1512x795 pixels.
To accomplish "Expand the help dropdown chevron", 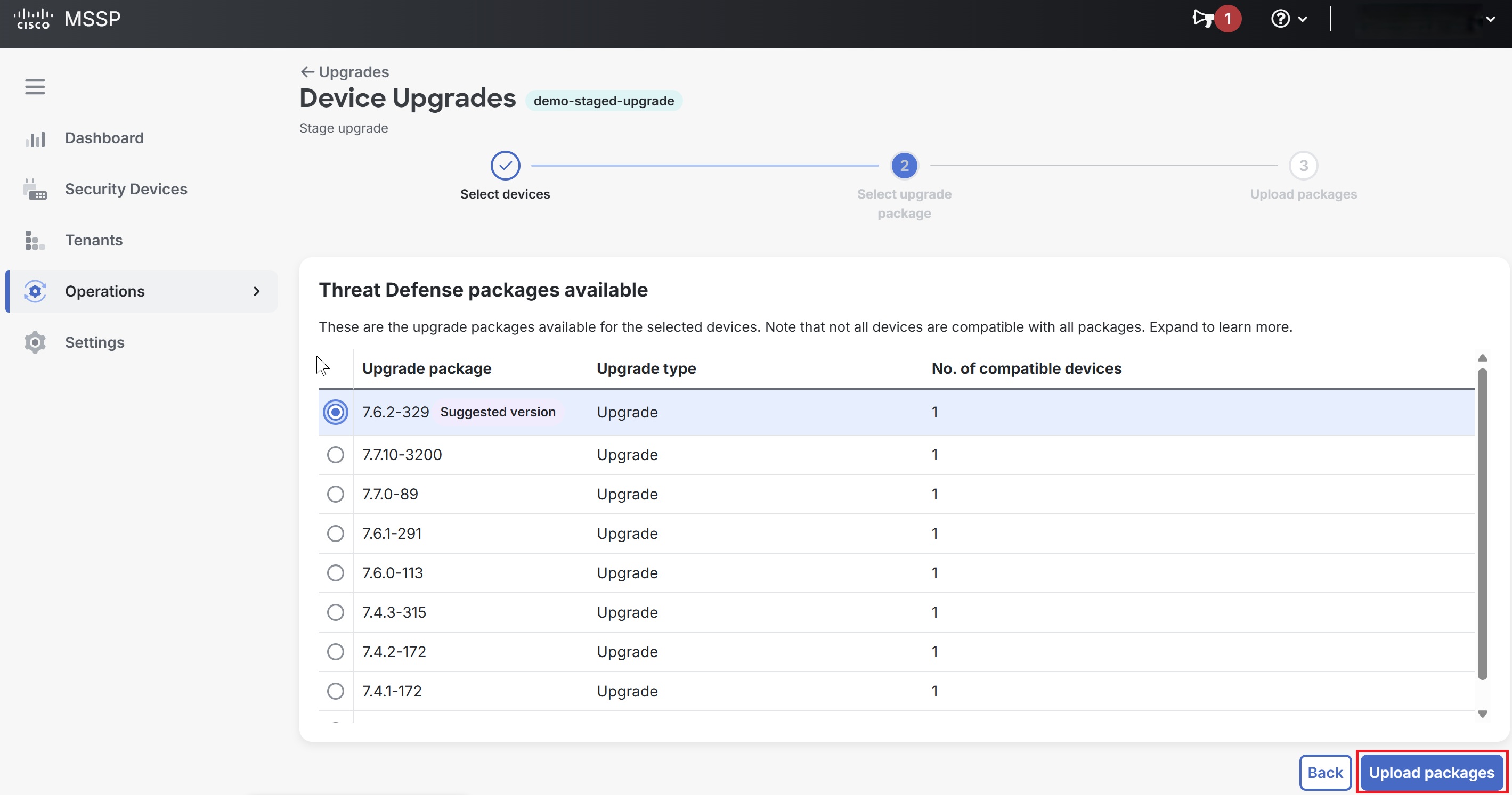I will tap(1303, 18).
